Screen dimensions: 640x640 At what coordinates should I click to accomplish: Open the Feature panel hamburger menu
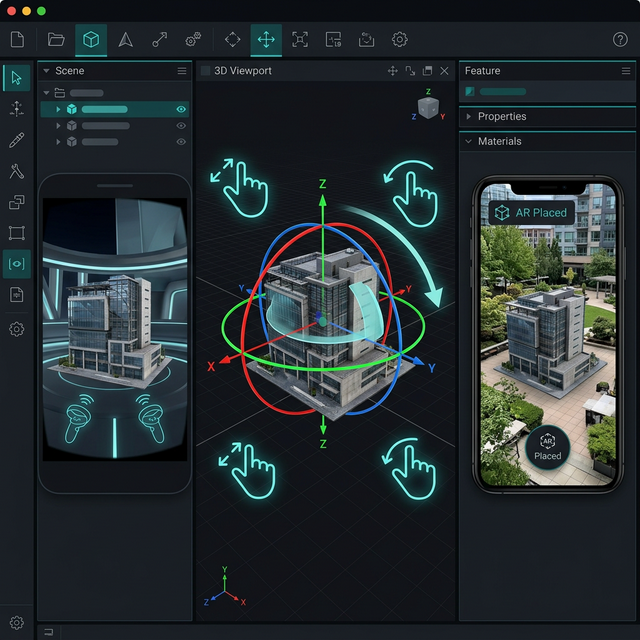click(x=626, y=71)
